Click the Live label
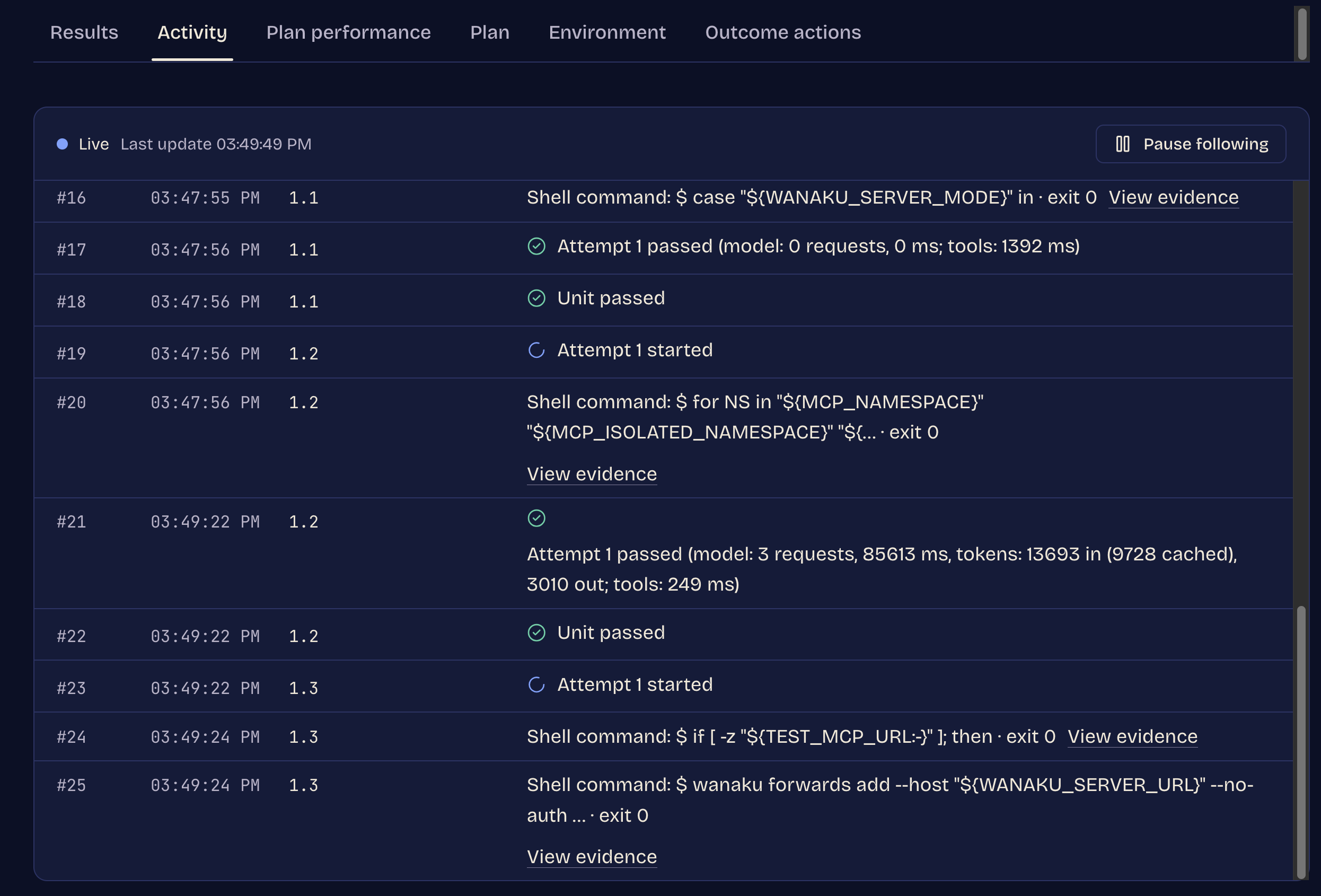The image size is (1321, 896). (x=94, y=144)
